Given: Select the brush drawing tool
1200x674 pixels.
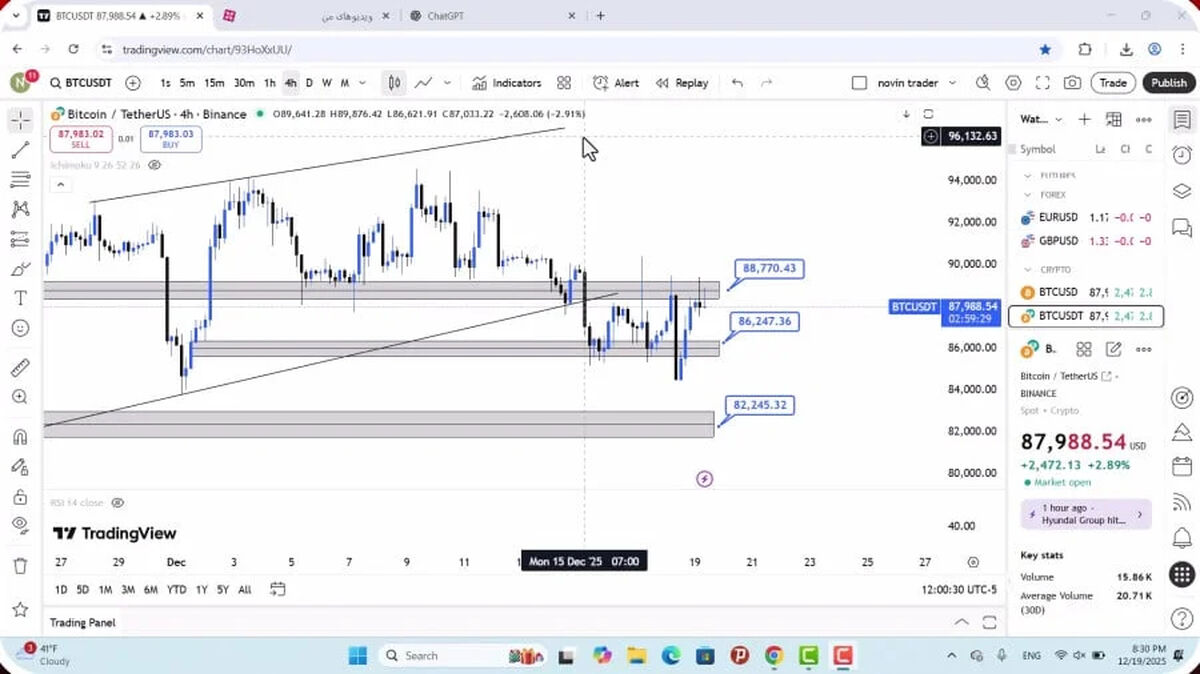Looking at the screenshot, I should click(20, 269).
